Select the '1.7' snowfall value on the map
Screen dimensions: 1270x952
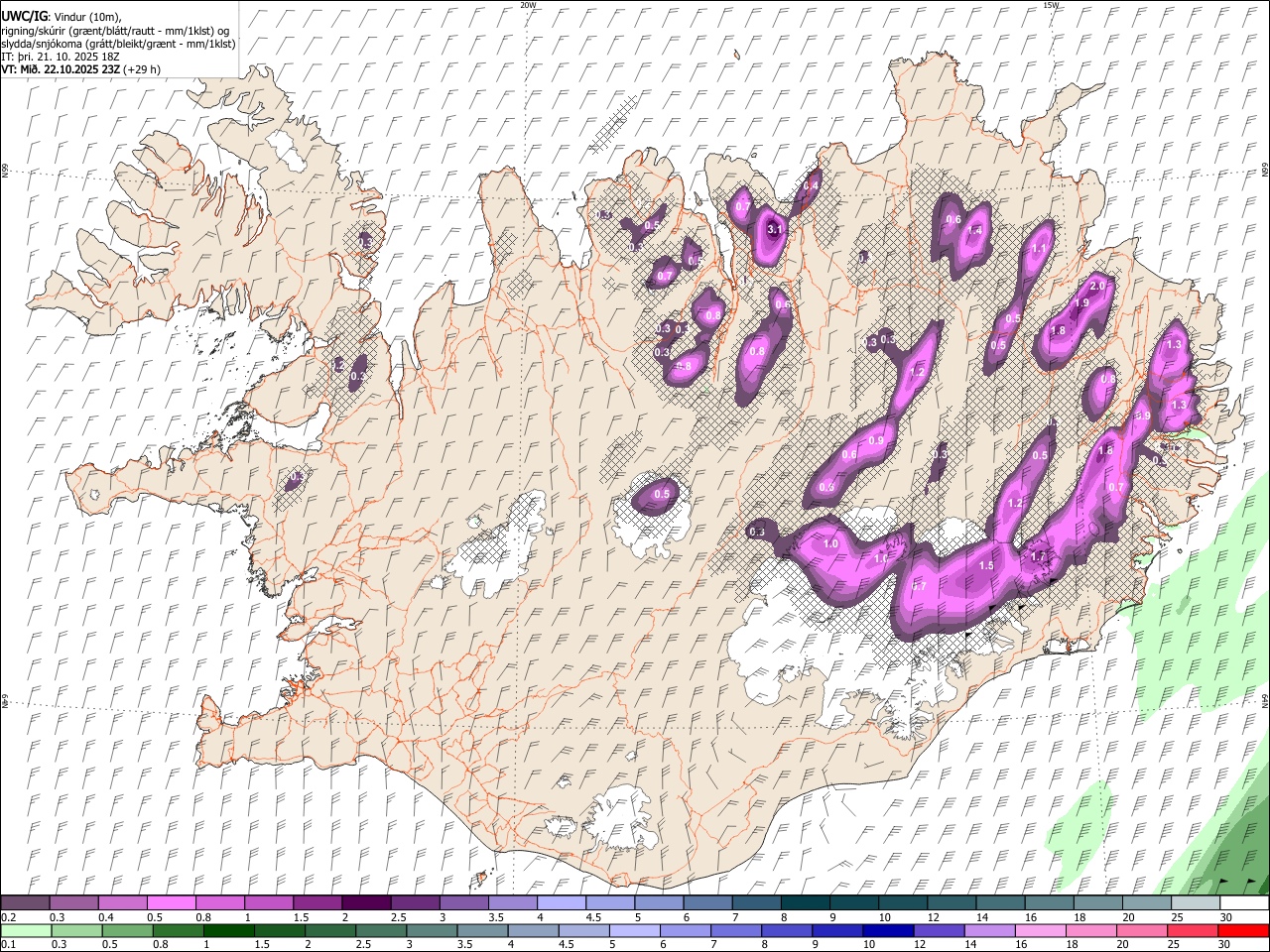point(1038,557)
